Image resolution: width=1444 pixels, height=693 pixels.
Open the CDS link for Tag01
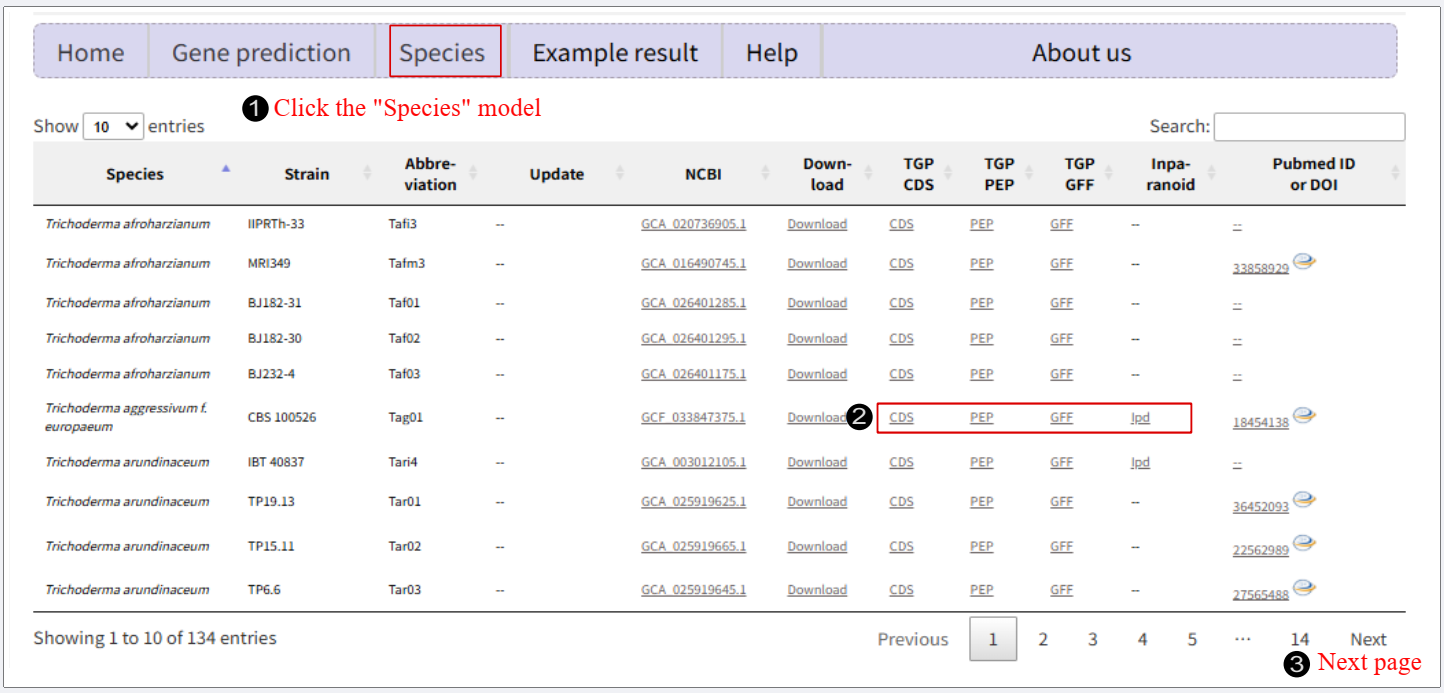pyautogui.click(x=901, y=418)
